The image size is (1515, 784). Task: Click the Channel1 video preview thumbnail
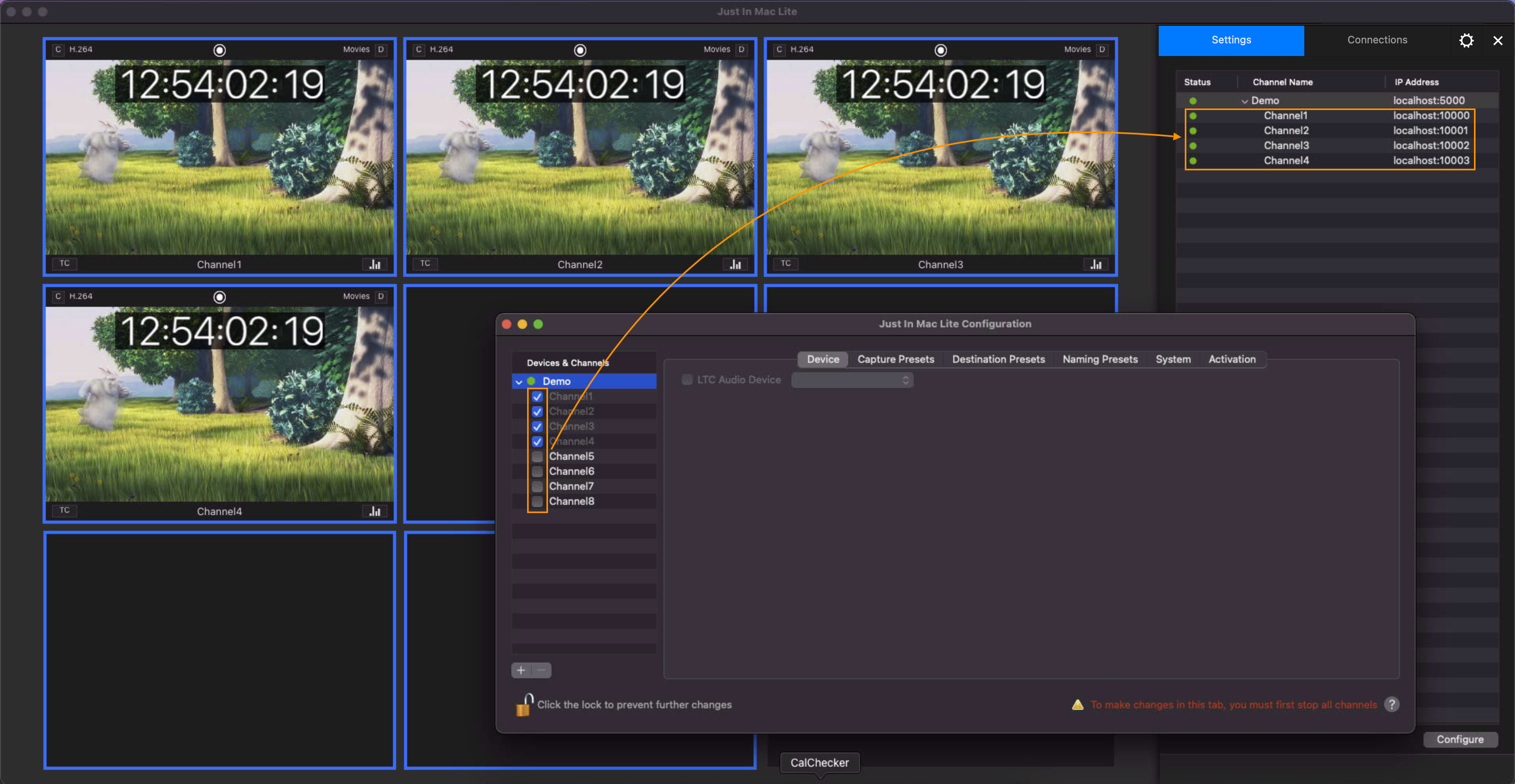click(219, 157)
